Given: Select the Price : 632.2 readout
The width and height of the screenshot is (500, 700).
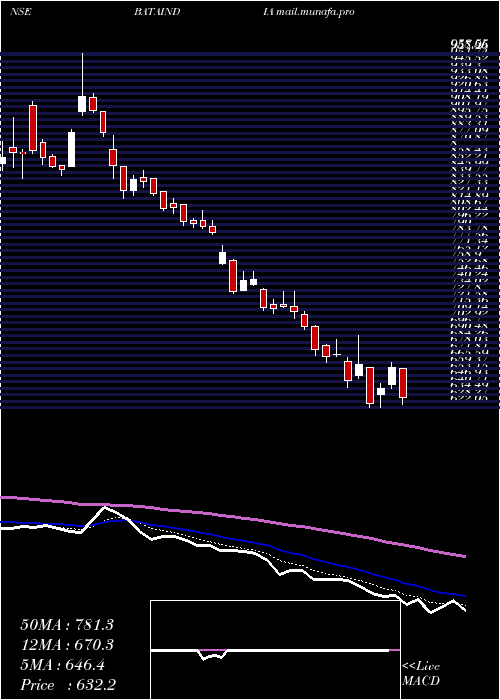Looking at the screenshot, I should pos(68,685).
